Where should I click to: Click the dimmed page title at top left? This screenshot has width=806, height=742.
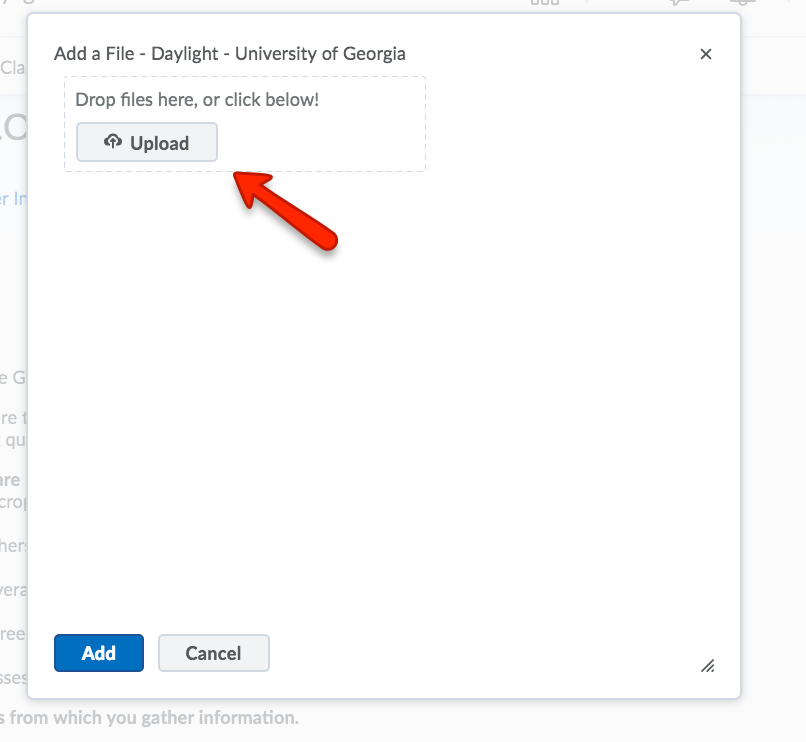(x=15, y=5)
